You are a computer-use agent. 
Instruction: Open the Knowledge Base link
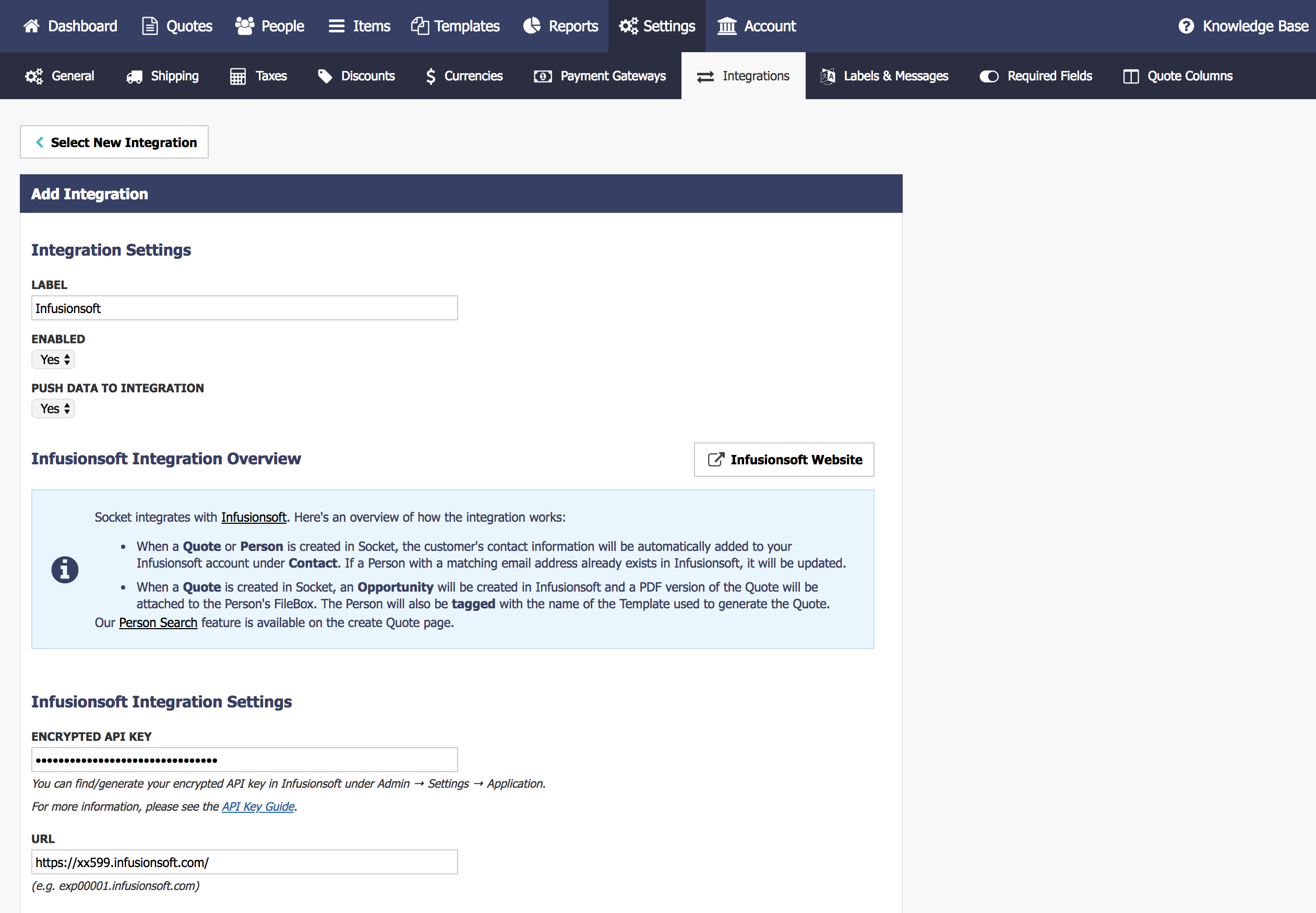[x=1243, y=26]
